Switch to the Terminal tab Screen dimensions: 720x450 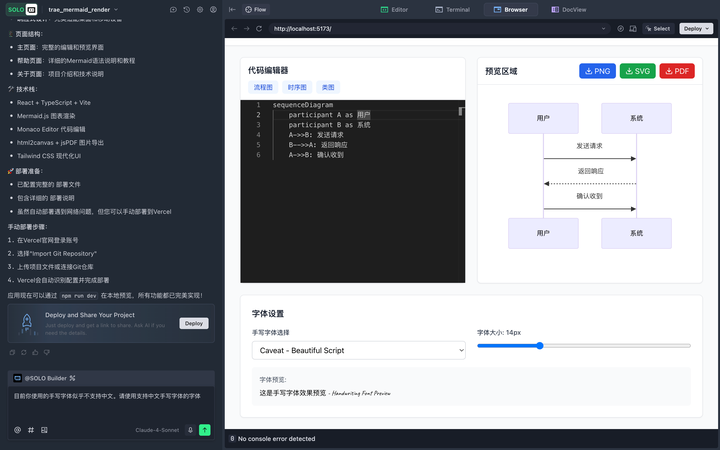pos(453,9)
